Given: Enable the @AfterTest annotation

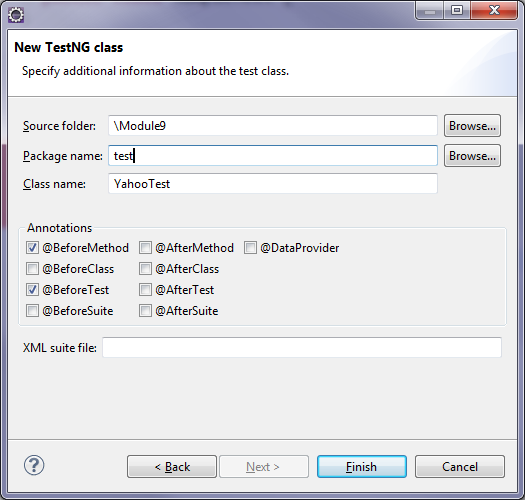Looking at the screenshot, I should point(145,290).
